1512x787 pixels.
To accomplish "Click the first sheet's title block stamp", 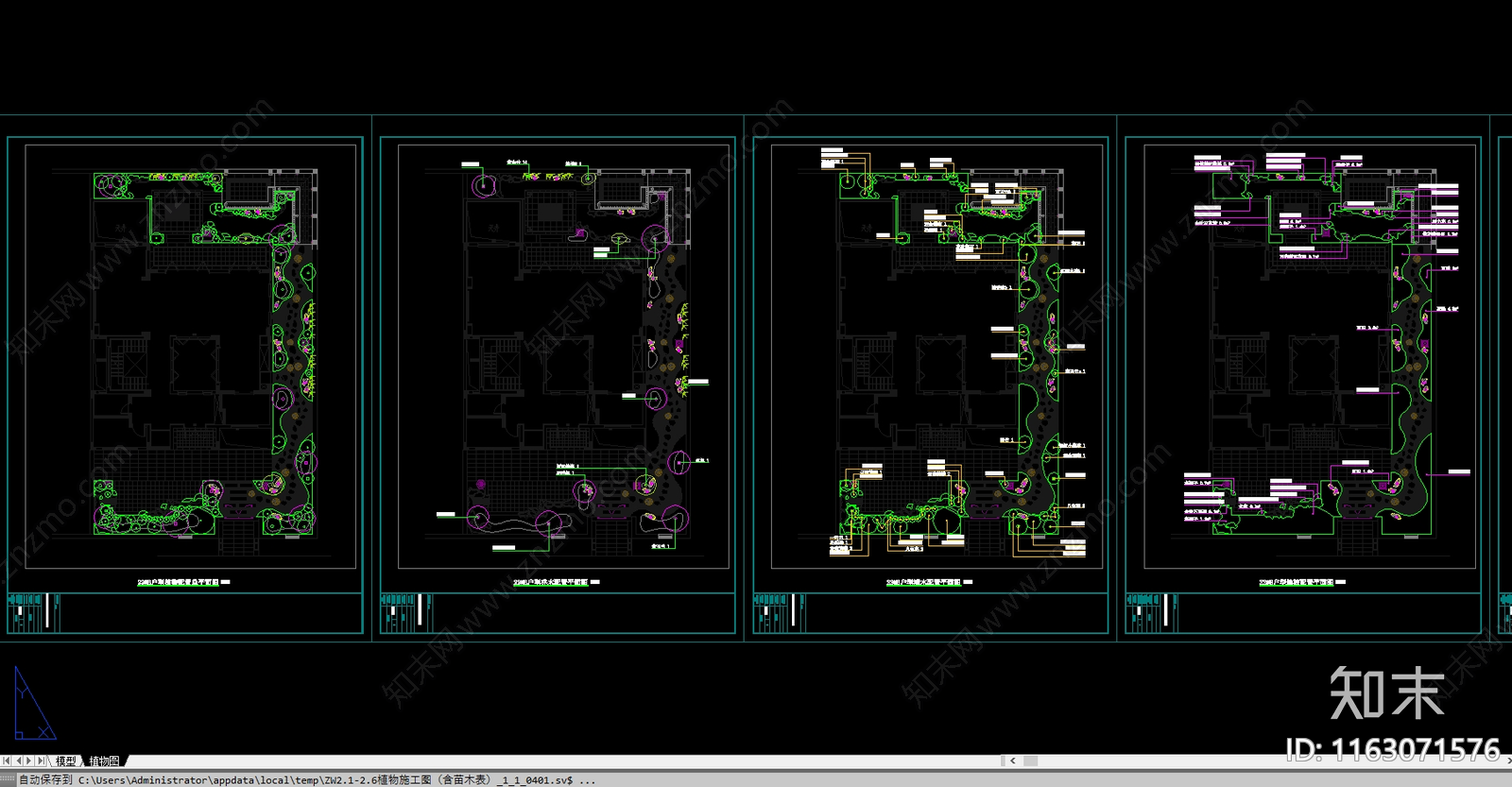I will click(x=33, y=612).
